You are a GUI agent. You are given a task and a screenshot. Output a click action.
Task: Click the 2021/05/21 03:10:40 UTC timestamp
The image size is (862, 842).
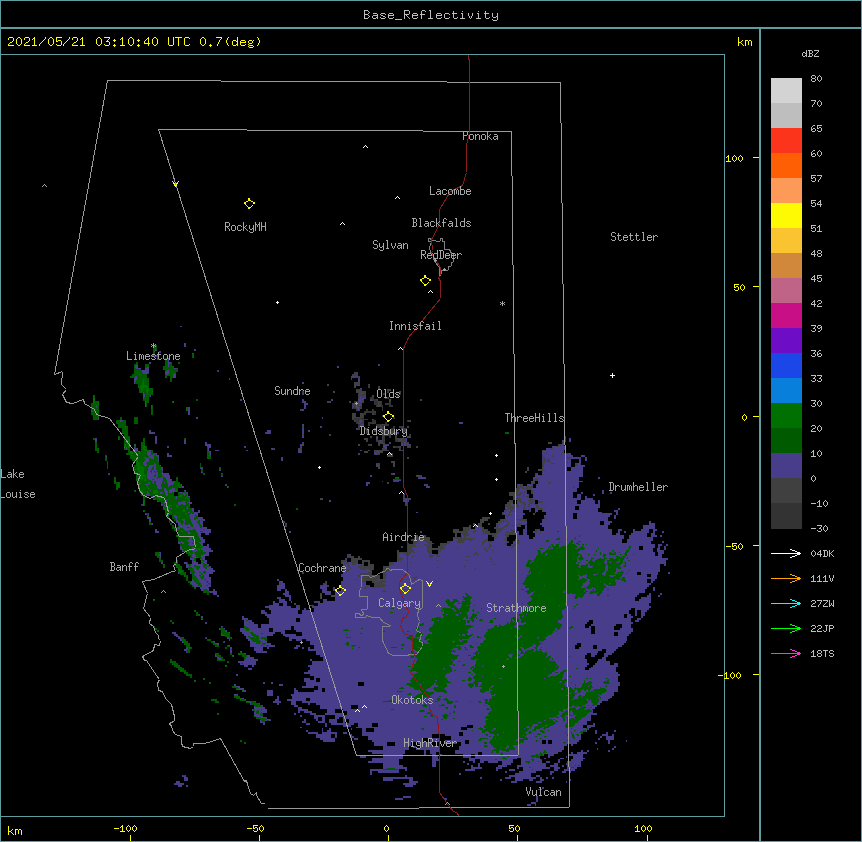[x=99, y=42]
